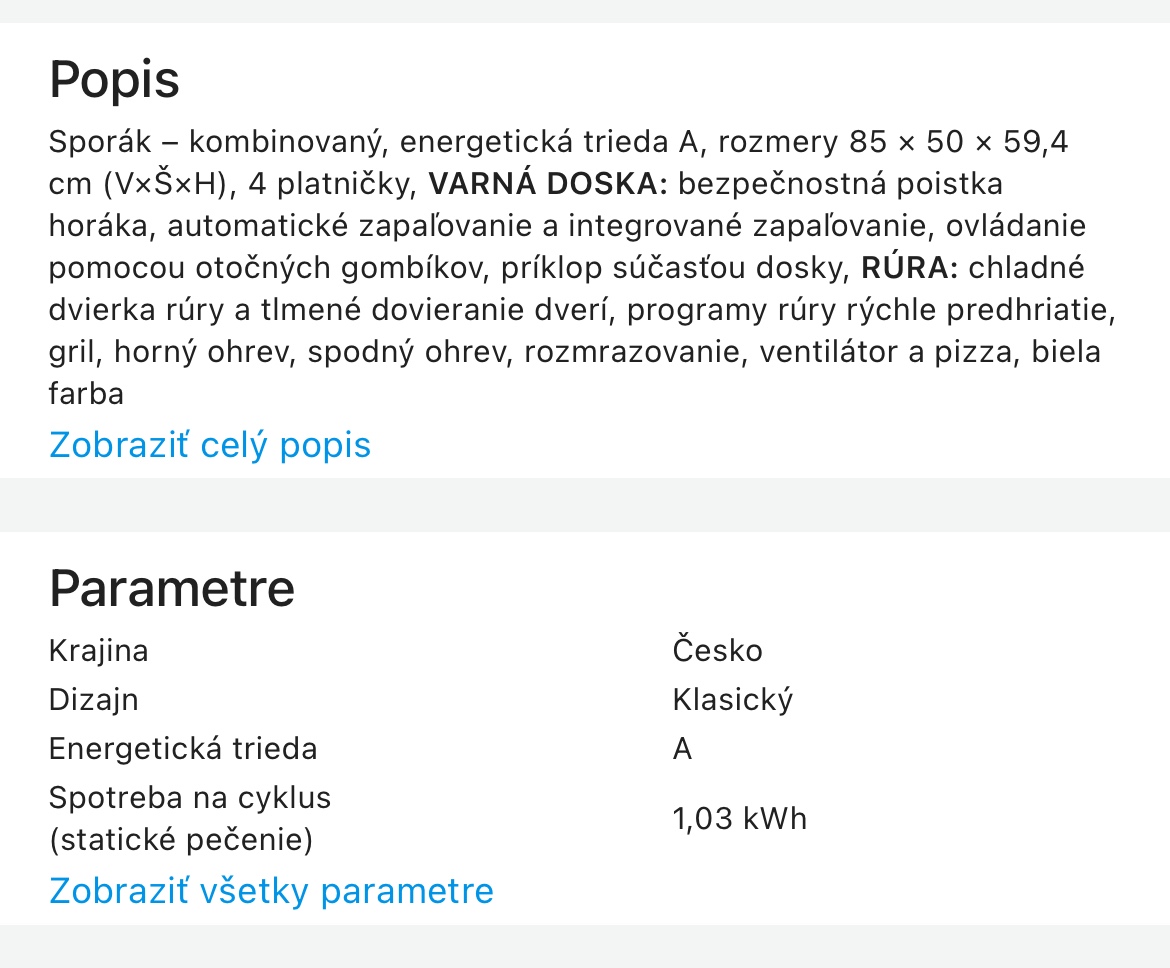
Task: Click the "Energetická trieda" parameter label
Action: click(x=184, y=748)
